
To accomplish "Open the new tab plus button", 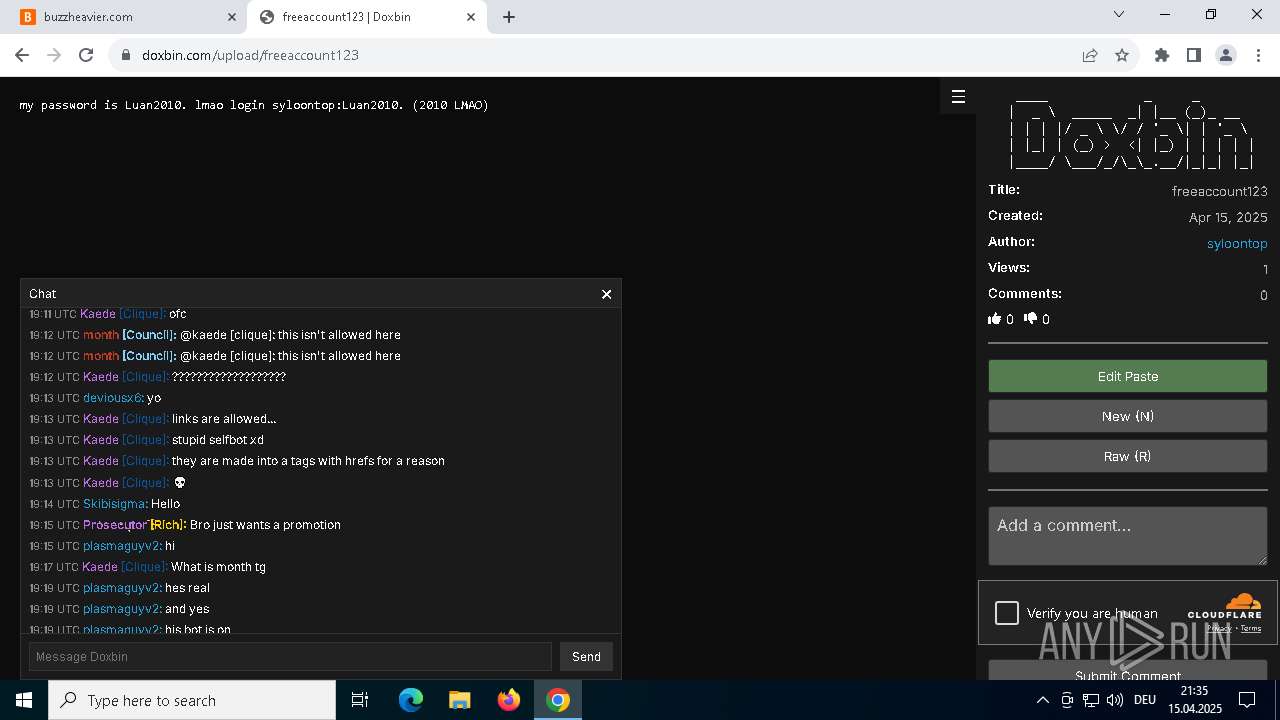I will [508, 17].
